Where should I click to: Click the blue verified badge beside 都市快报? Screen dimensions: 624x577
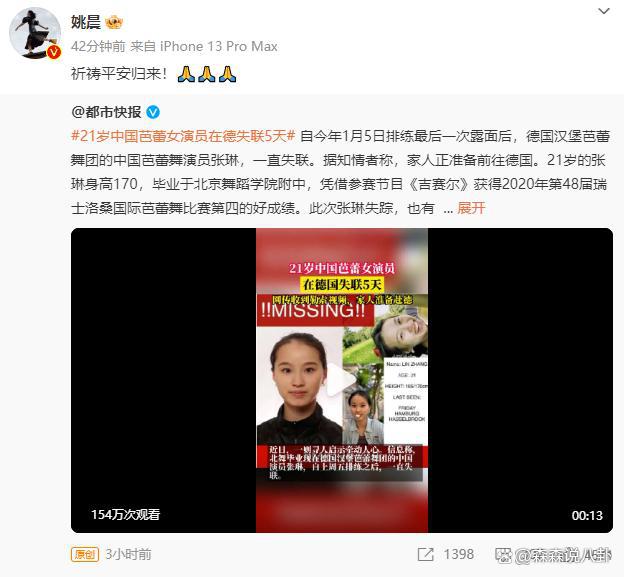pos(153,113)
